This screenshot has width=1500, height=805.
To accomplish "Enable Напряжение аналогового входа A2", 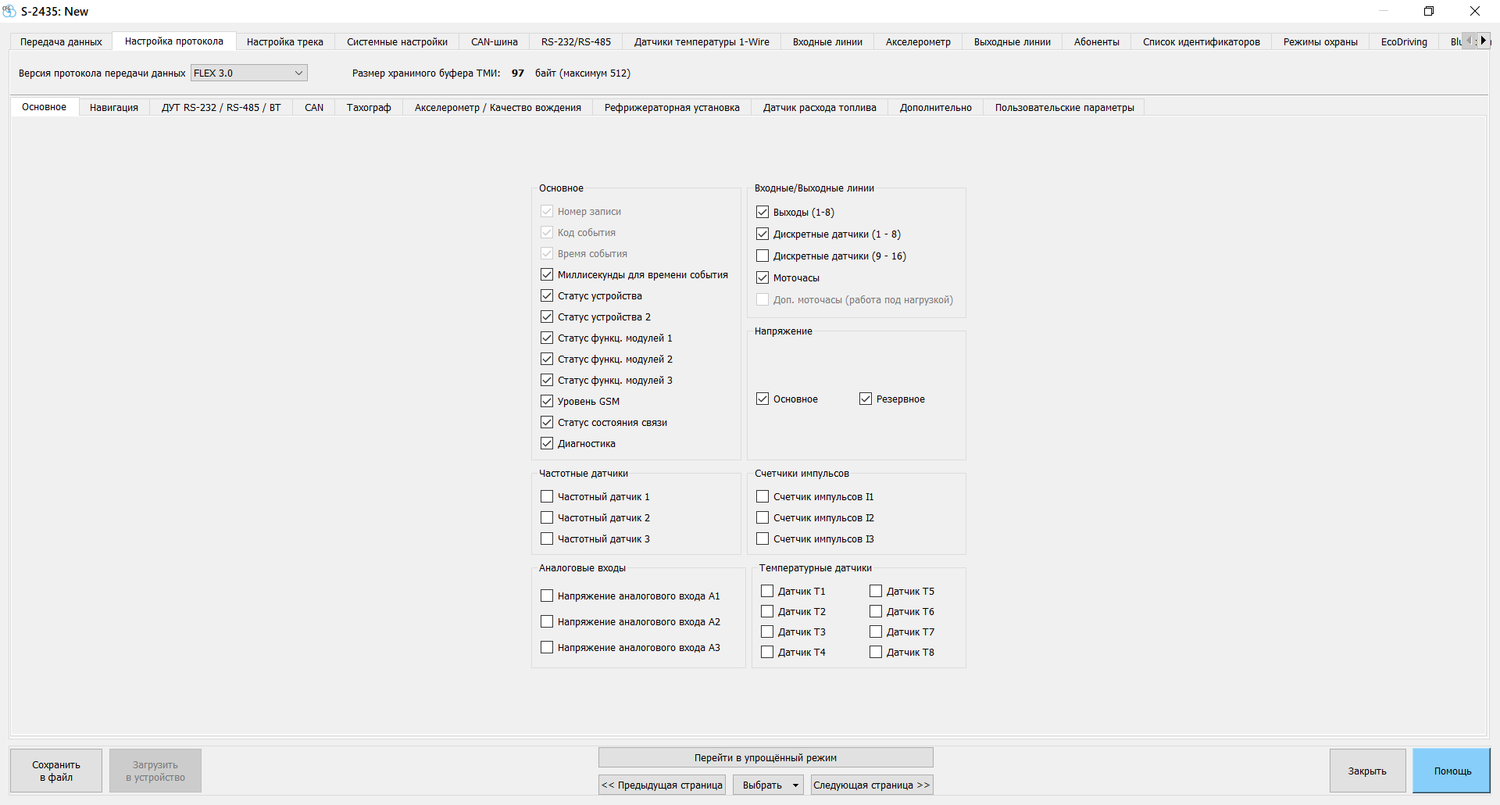I will click(x=546, y=622).
